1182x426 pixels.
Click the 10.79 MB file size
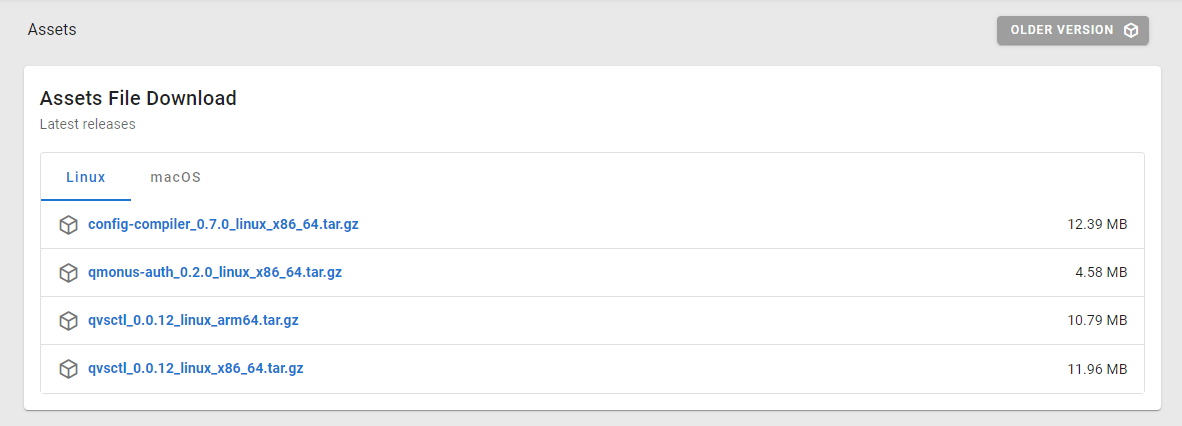coord(1097,321)
